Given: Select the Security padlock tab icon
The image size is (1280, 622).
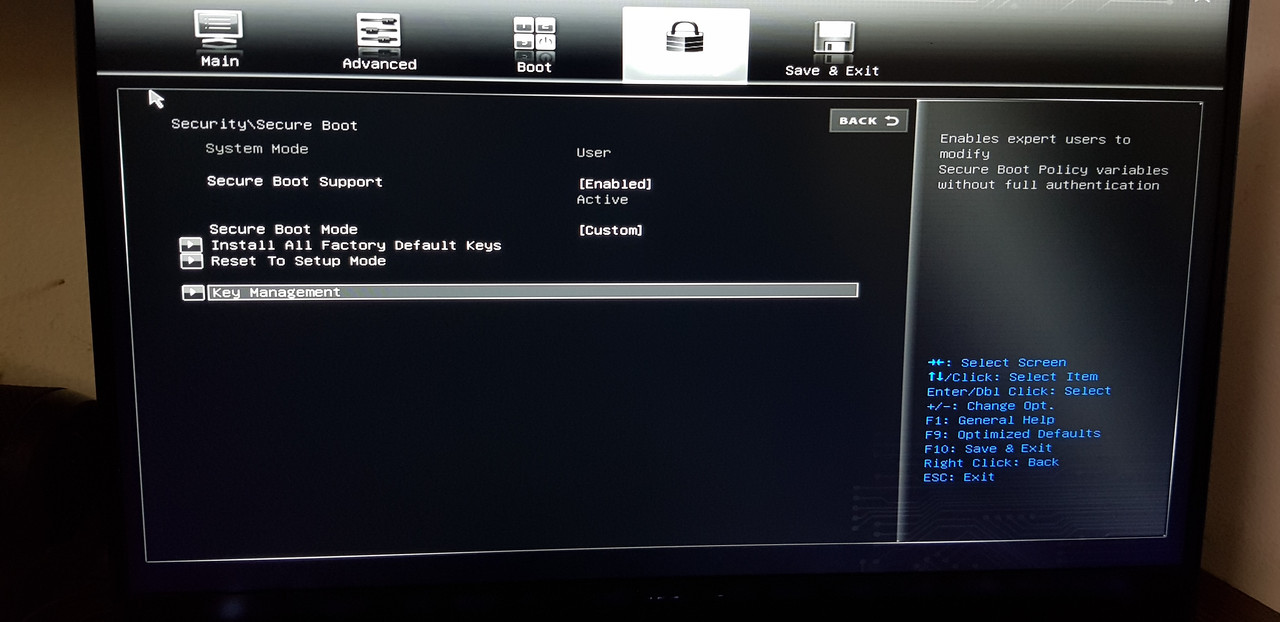Looking at the screenshot, I should [x=685, y=37].
